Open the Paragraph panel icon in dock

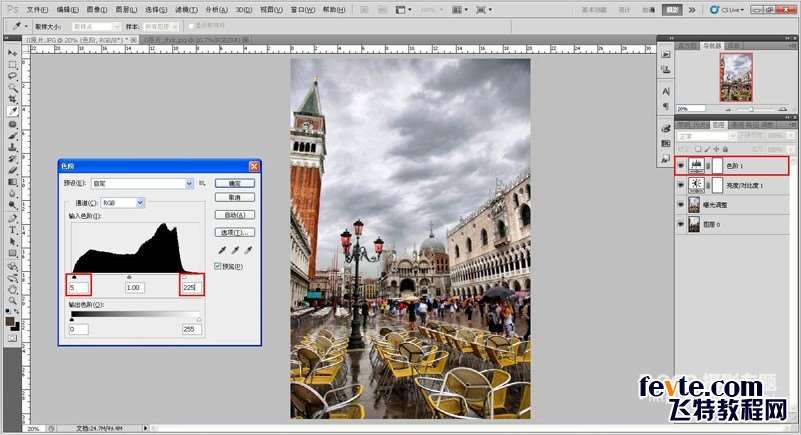666,106
